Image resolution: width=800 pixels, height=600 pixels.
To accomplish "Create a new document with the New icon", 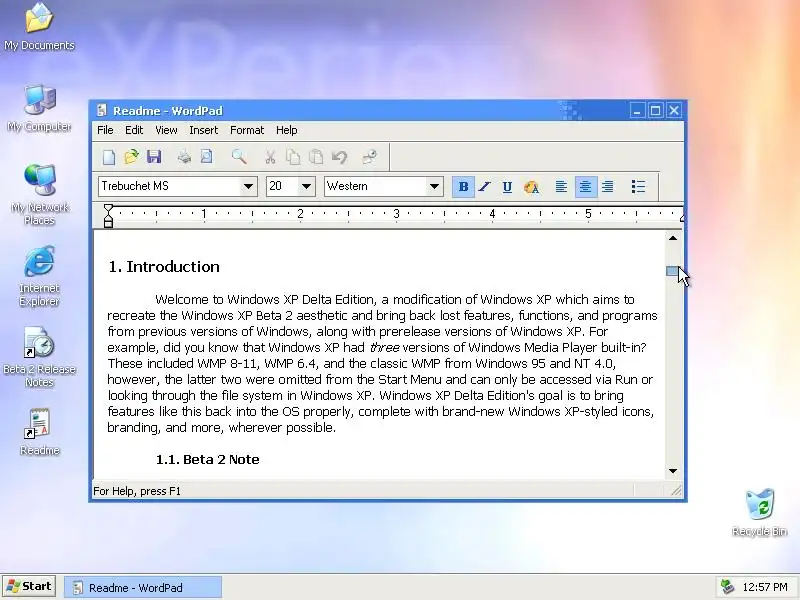I will pos(109,157).
